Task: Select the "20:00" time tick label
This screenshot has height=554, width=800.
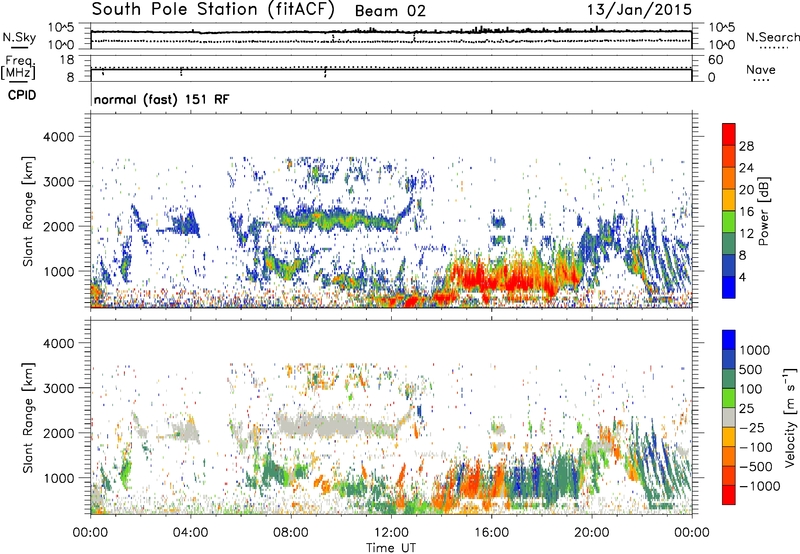Action: [x=591, y=533]
